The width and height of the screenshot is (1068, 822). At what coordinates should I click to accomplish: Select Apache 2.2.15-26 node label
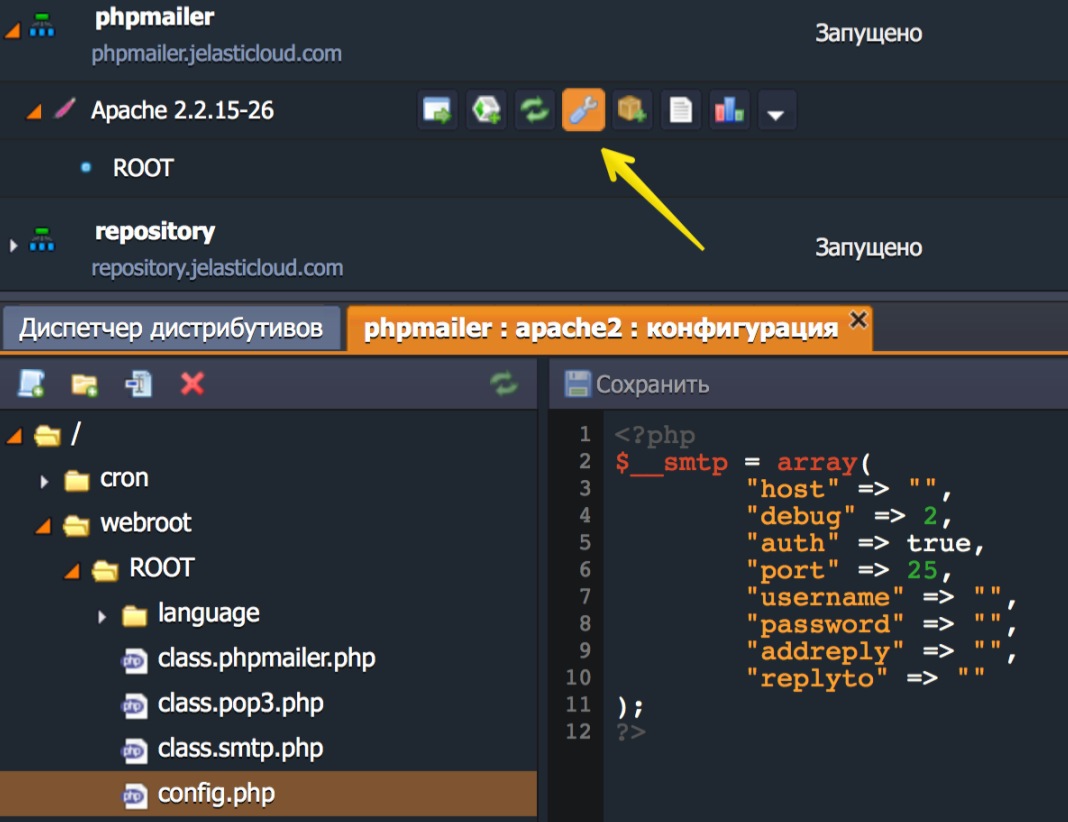183,110
